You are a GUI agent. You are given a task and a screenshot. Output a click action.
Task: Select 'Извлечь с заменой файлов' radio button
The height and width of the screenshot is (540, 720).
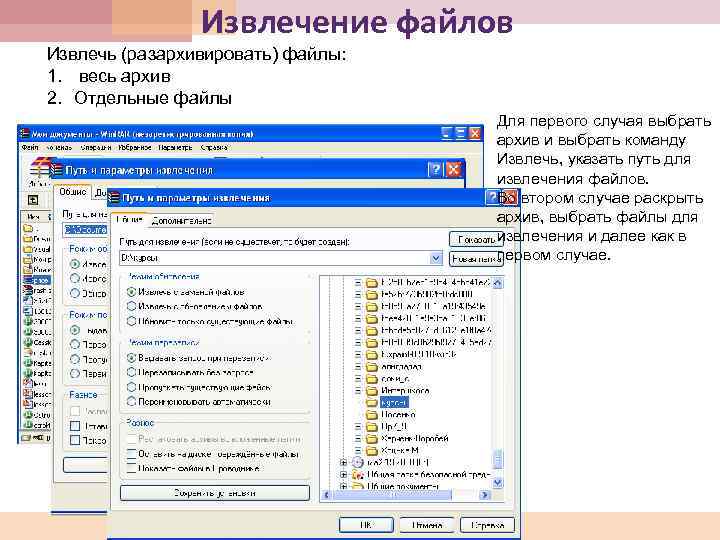[132, 292]
